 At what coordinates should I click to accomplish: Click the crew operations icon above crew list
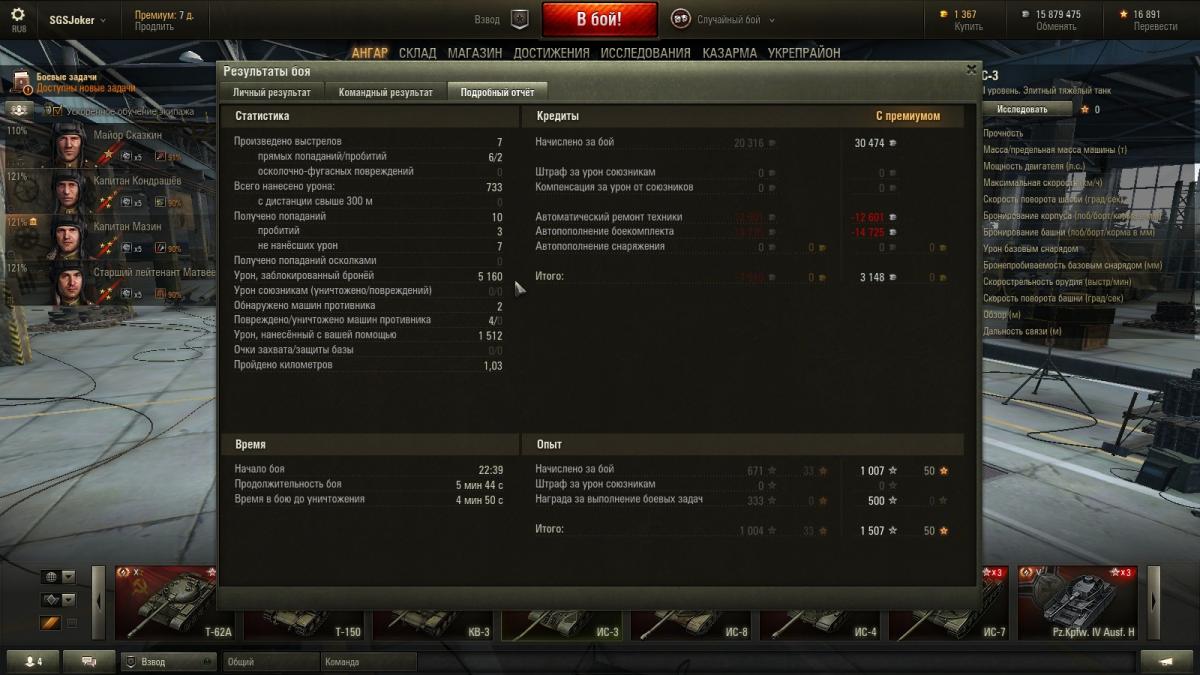(19, 110)
